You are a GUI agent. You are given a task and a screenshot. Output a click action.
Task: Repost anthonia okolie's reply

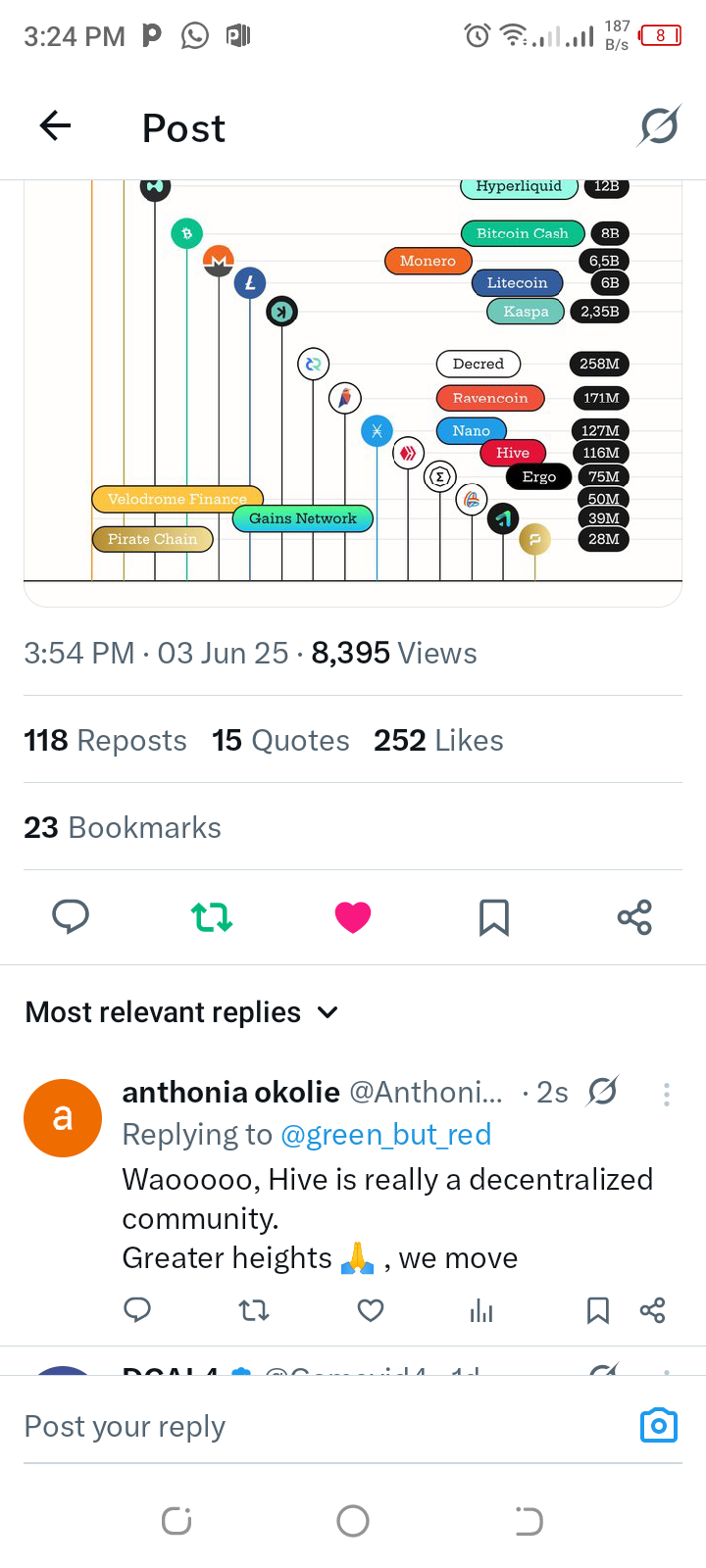tap(254, 1310)
